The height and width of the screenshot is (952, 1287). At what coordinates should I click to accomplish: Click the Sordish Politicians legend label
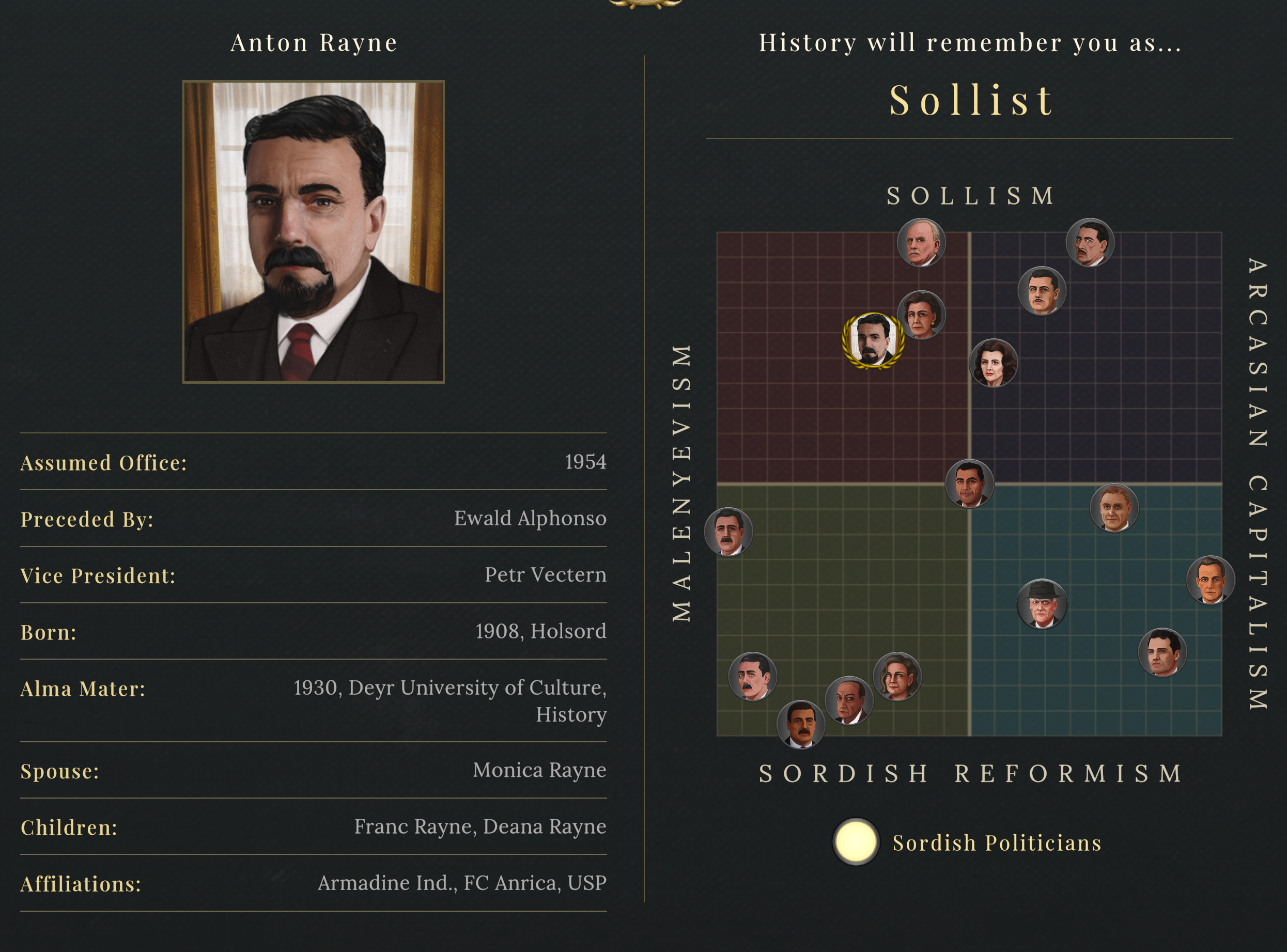997,843
